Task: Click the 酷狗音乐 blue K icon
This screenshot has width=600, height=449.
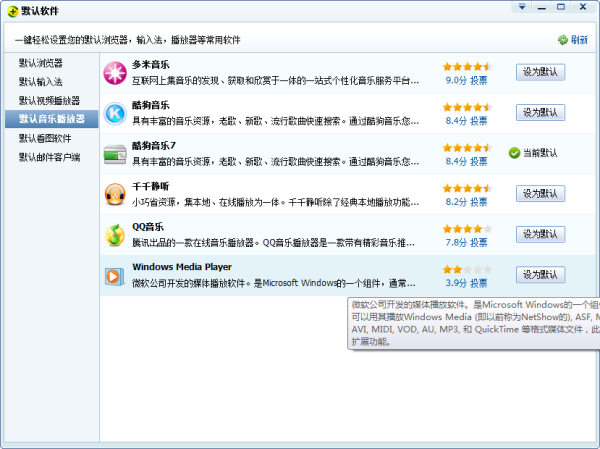Action: coord(115,112)
